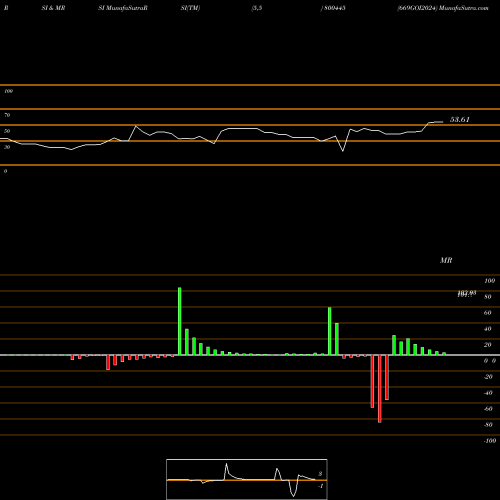Select the longest red MR histogram bar
Viewport: 500px width, 500px height.
380,389
